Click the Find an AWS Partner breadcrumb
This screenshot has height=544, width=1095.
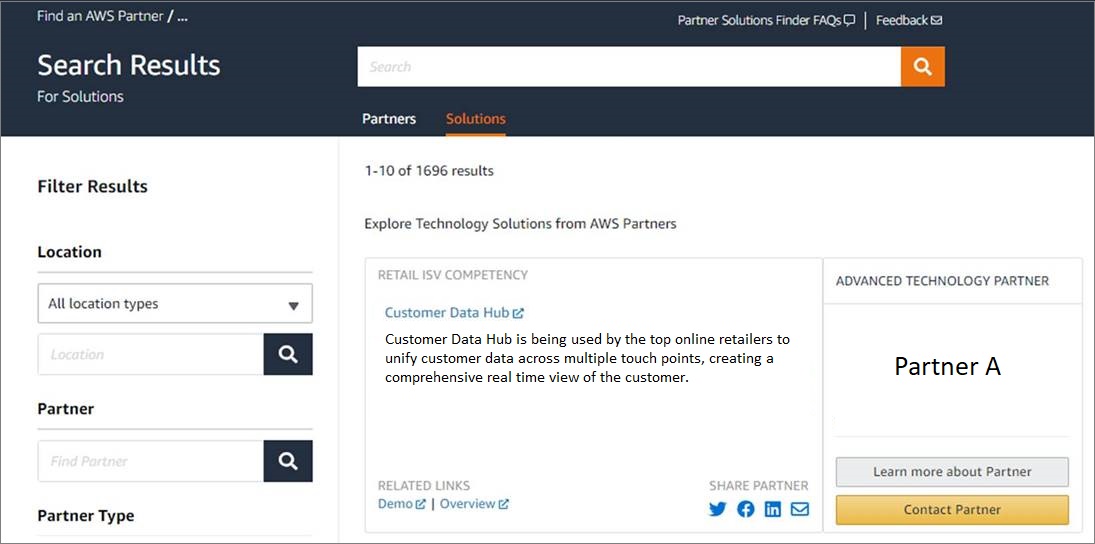tap(100, 16)
